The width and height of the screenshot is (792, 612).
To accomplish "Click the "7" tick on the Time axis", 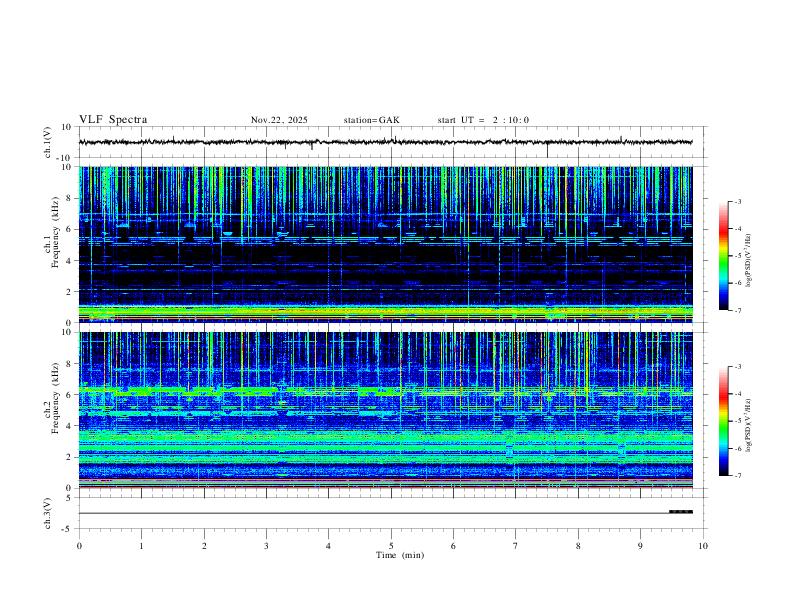I will [516, 546].
